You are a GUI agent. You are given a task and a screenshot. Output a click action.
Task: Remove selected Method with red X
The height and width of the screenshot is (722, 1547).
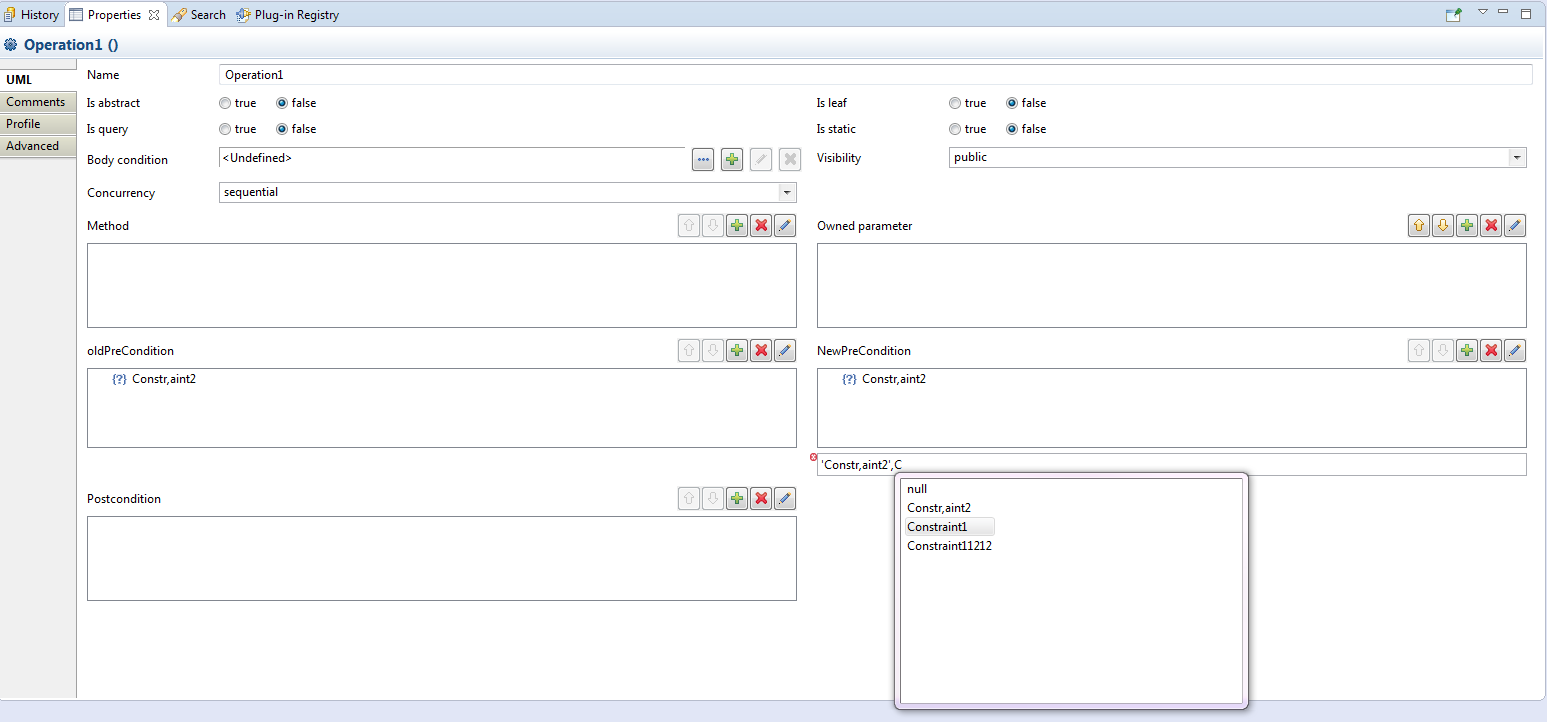pos(761,226)
